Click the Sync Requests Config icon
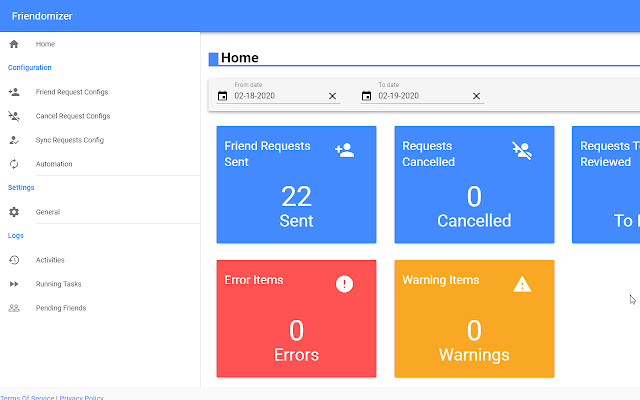 (14, 140)
